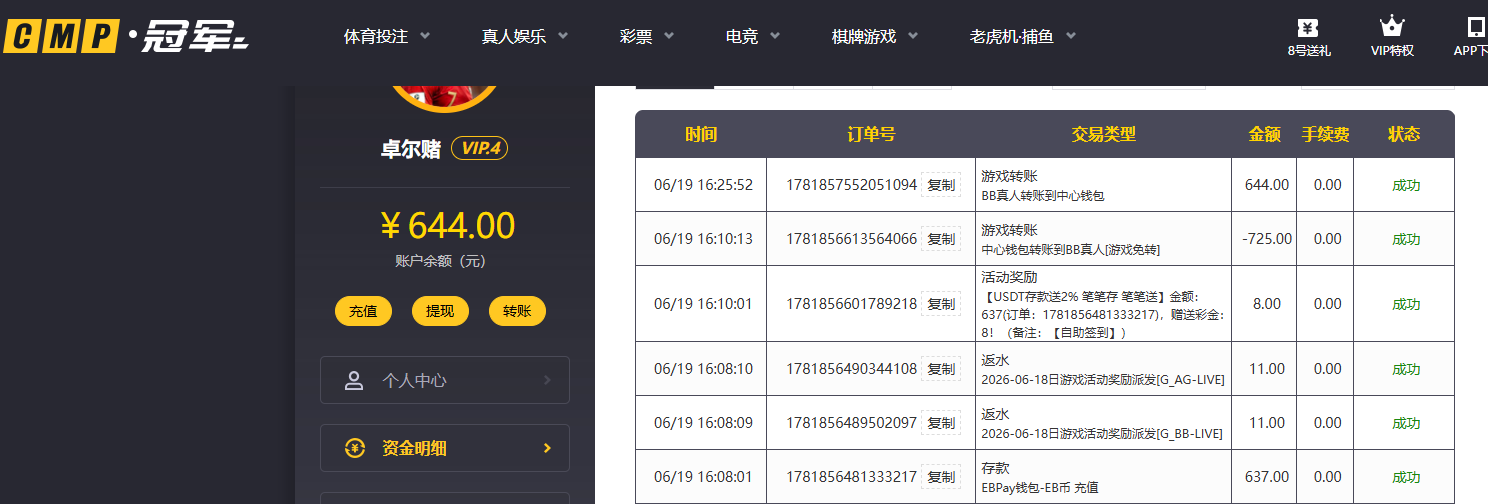
Task: Copy order number 1781856601789218
Action: coord(941,304)
